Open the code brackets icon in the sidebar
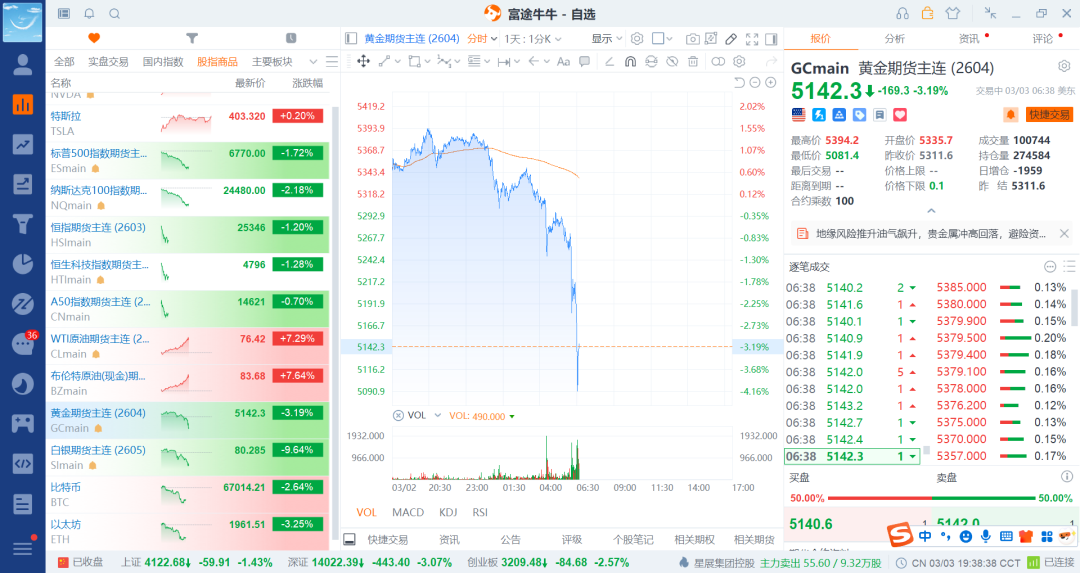This screenshot has height=573, width=1080. 23,463
